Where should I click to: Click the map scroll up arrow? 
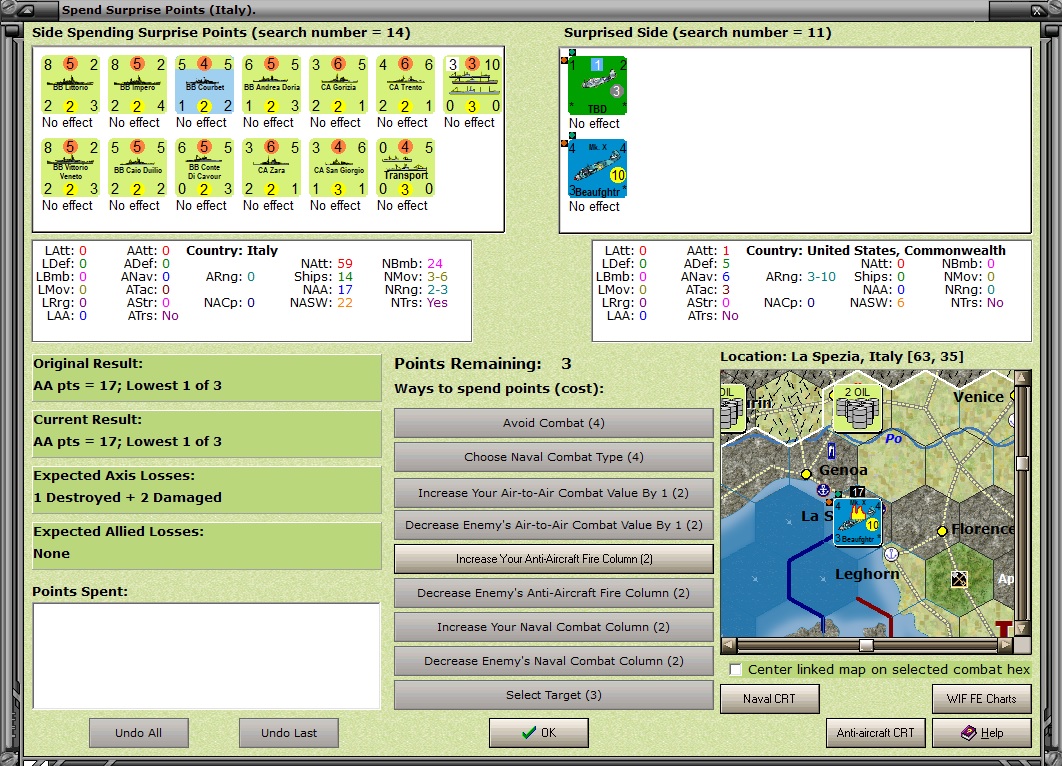(1022, 377)
